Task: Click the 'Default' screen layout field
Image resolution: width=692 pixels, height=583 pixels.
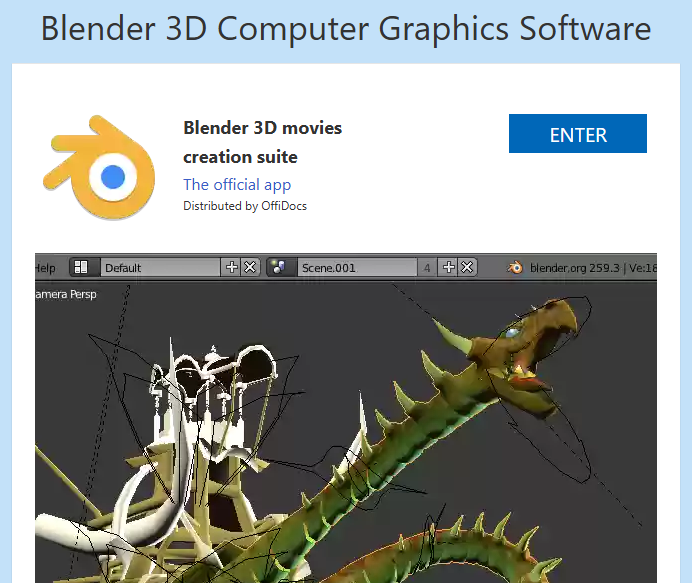Action: tap(160, 267)
